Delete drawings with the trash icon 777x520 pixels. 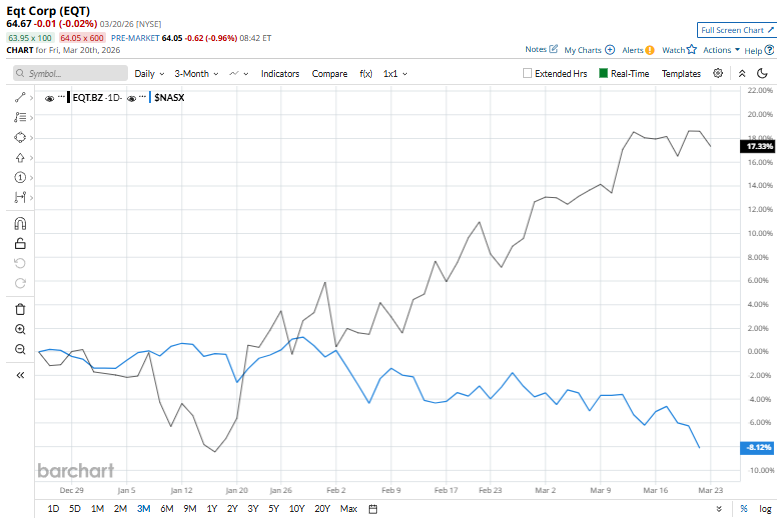[x=20, y=309]
